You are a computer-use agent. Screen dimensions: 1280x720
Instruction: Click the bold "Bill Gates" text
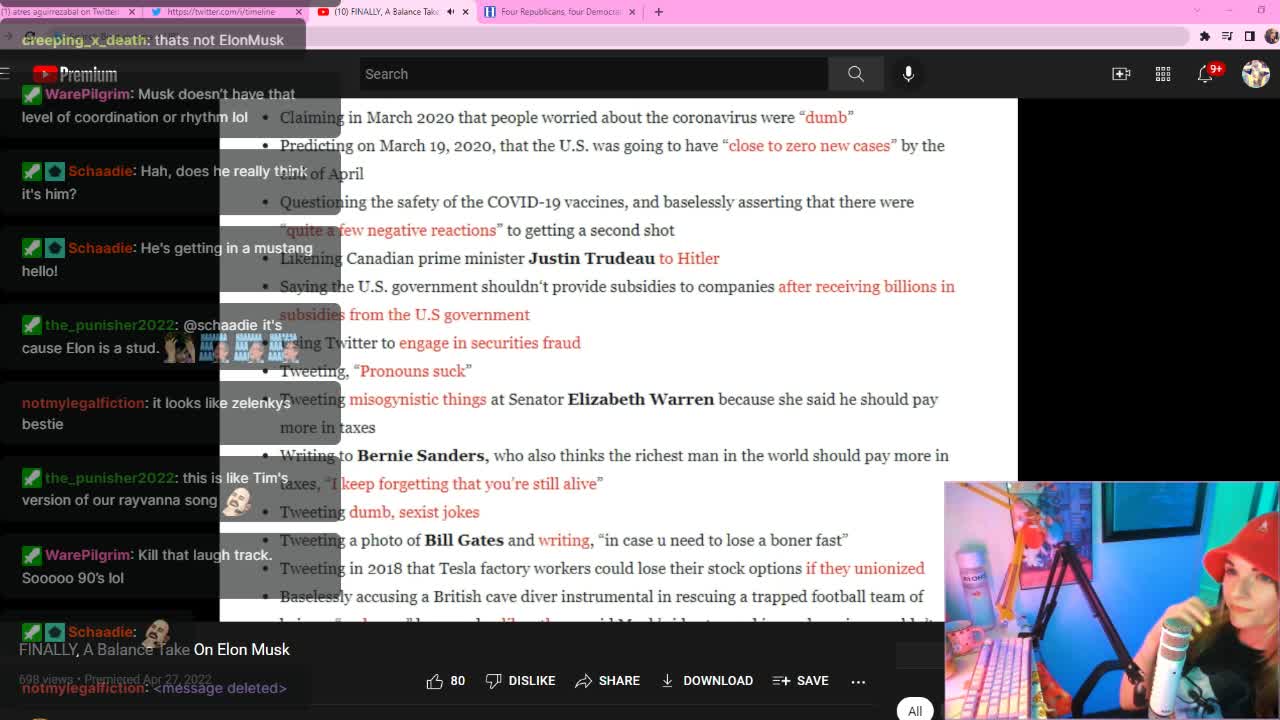coord(464,540)
